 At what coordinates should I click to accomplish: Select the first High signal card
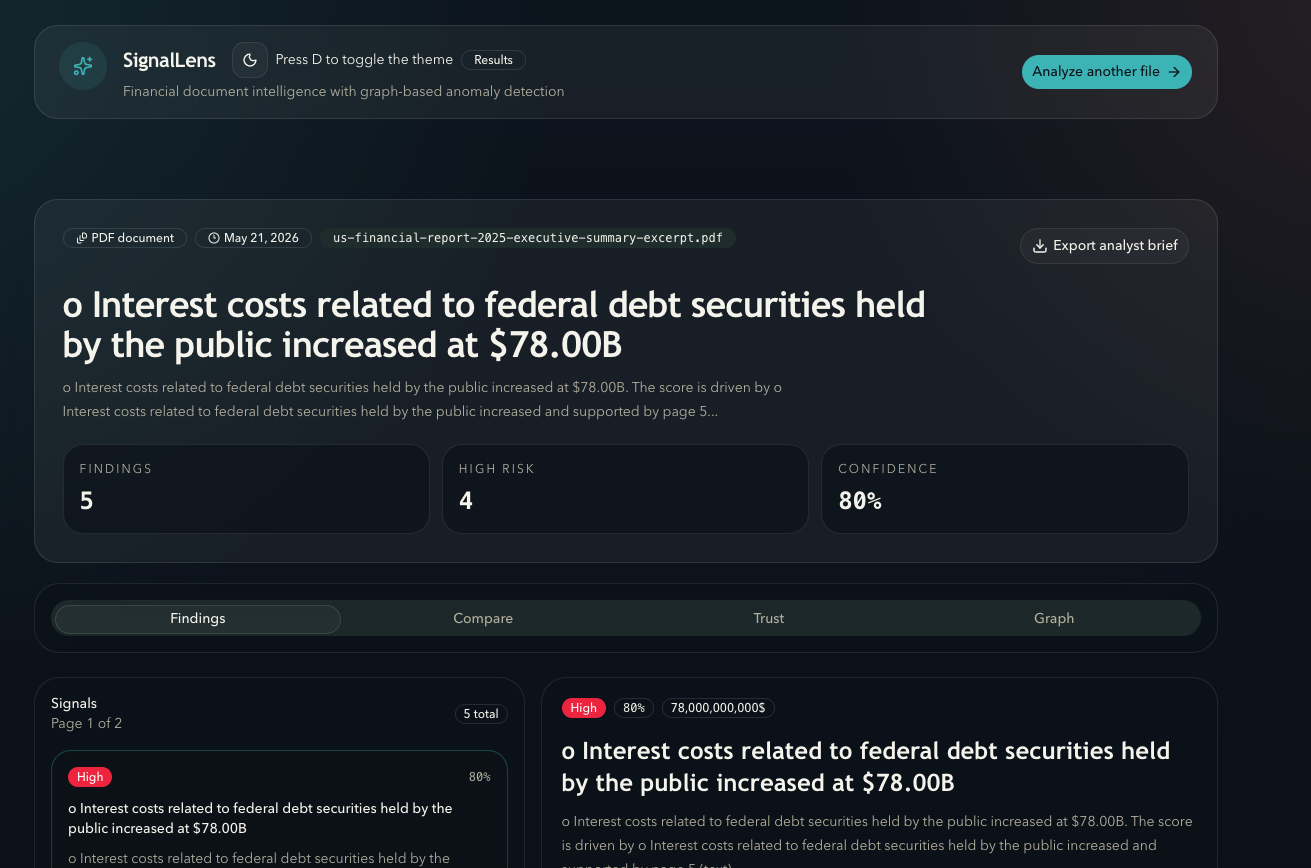coord(279,810)
